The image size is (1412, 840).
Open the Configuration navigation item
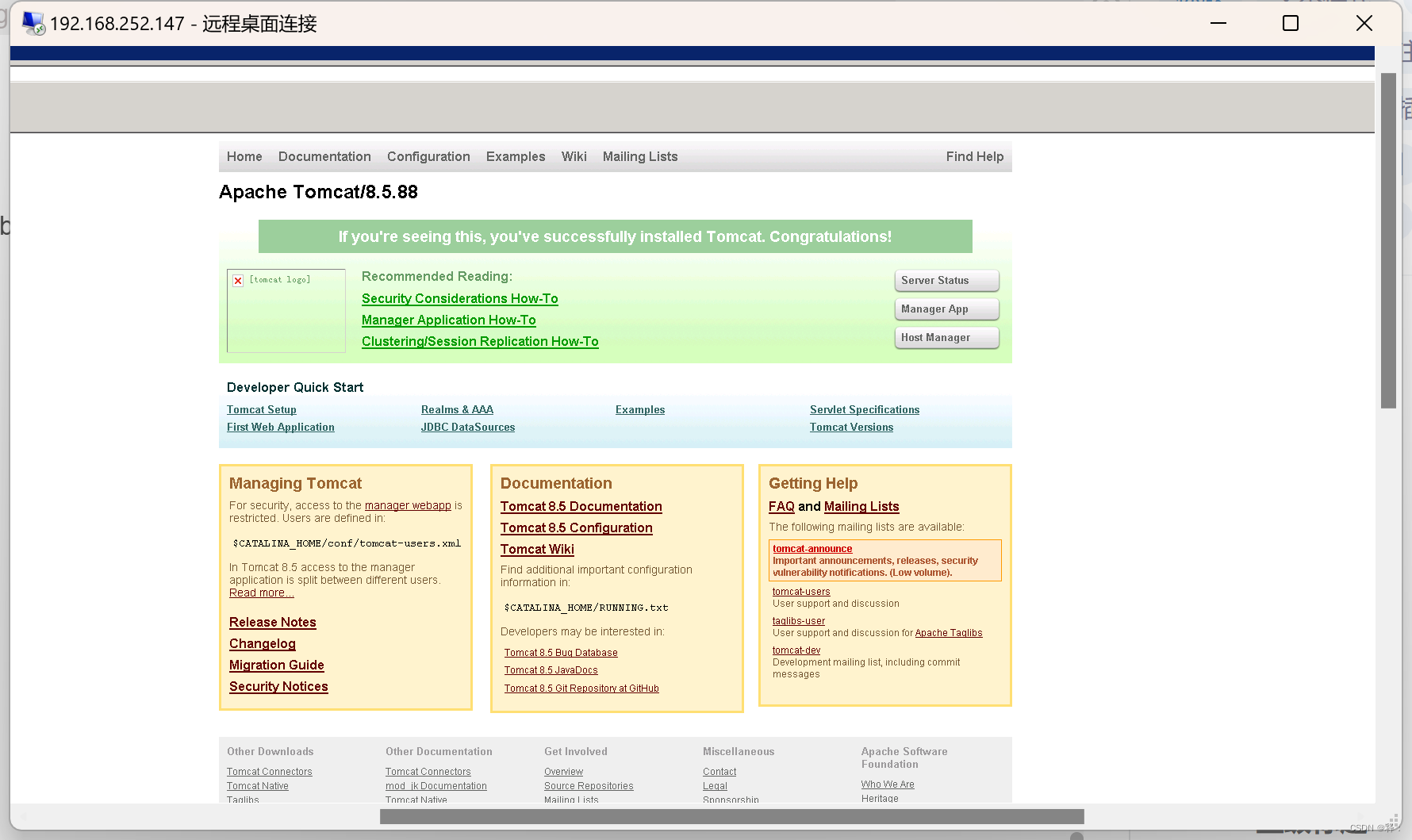pos(428,156)
